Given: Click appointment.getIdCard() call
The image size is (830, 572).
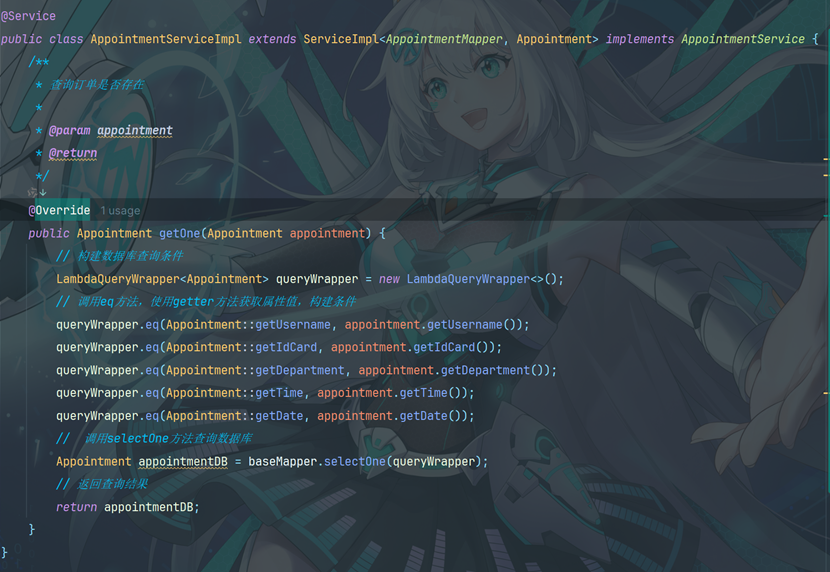Looking at the screenshot, I should 413,347.
